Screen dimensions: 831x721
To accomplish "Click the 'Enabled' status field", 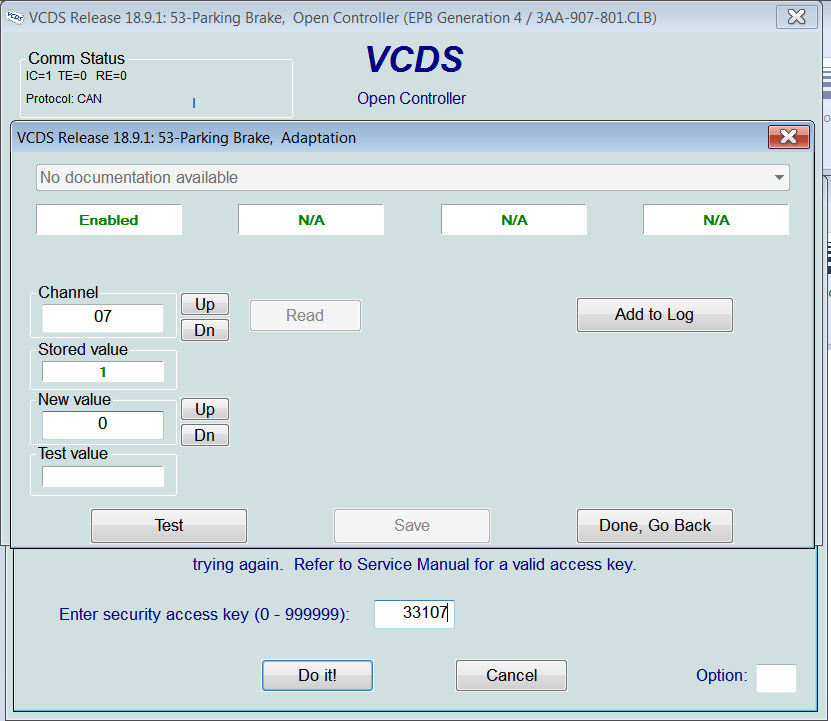I will tap(109, 219).
